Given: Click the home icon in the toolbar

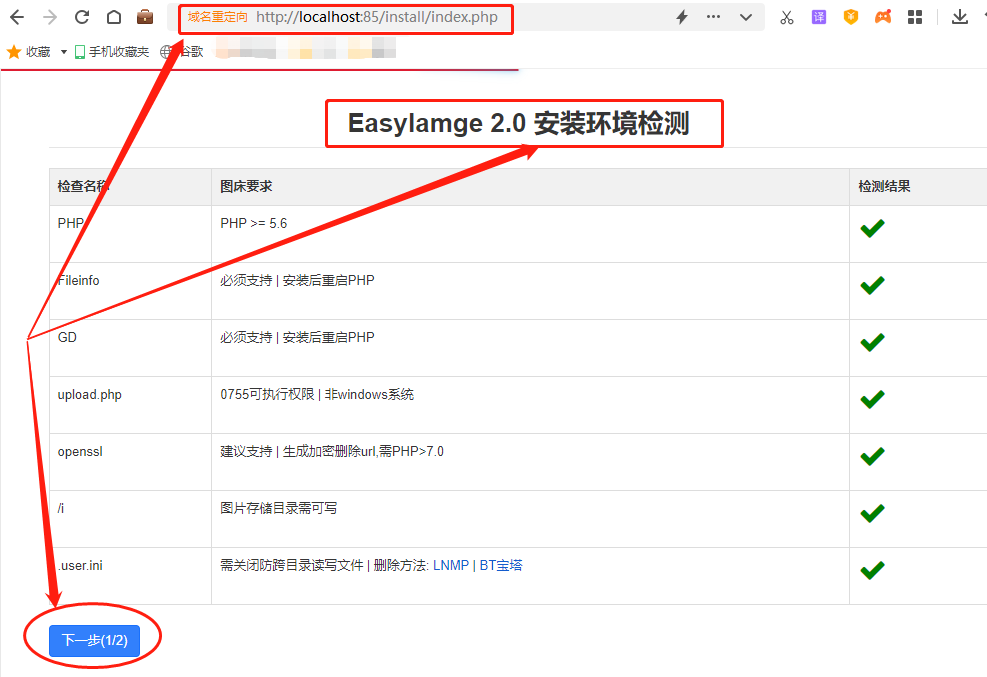Looking at the screenshot, I should pos(113,17).
